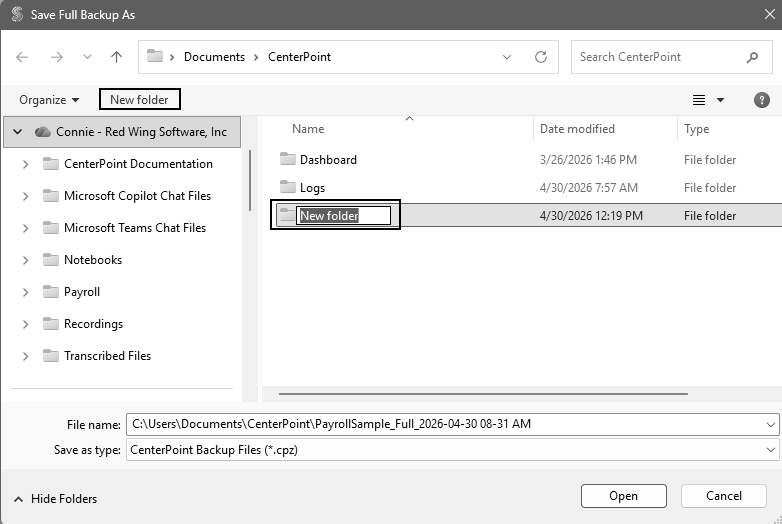Expand Microsoft Teams Chat Files
The width and height of the screenshot is (782, 524).
click(x=25, y=228)
